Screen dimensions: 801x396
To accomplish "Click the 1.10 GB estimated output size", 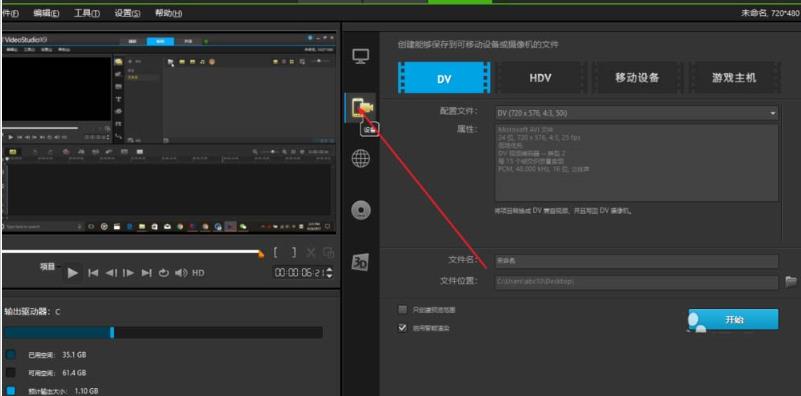I will 86,391.
